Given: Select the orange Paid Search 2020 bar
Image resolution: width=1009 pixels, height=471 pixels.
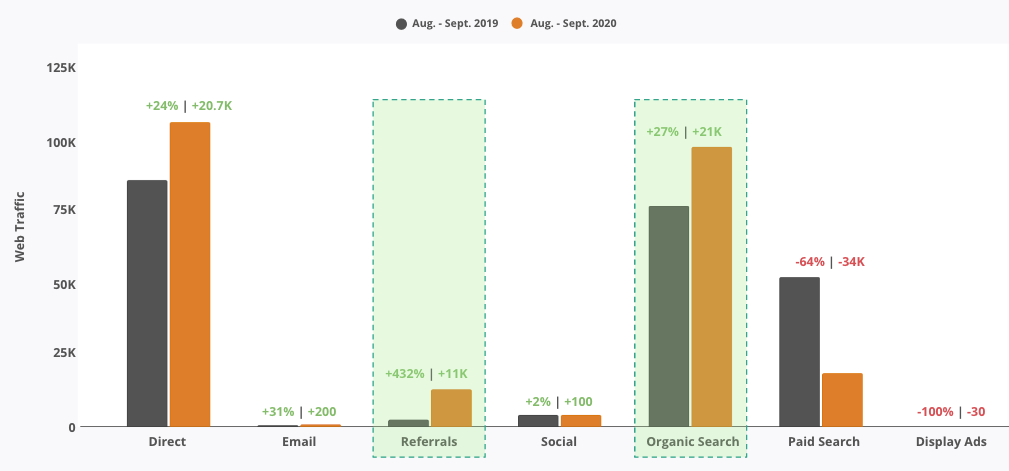Looking at the screenshot, I should tap(842, 400).
